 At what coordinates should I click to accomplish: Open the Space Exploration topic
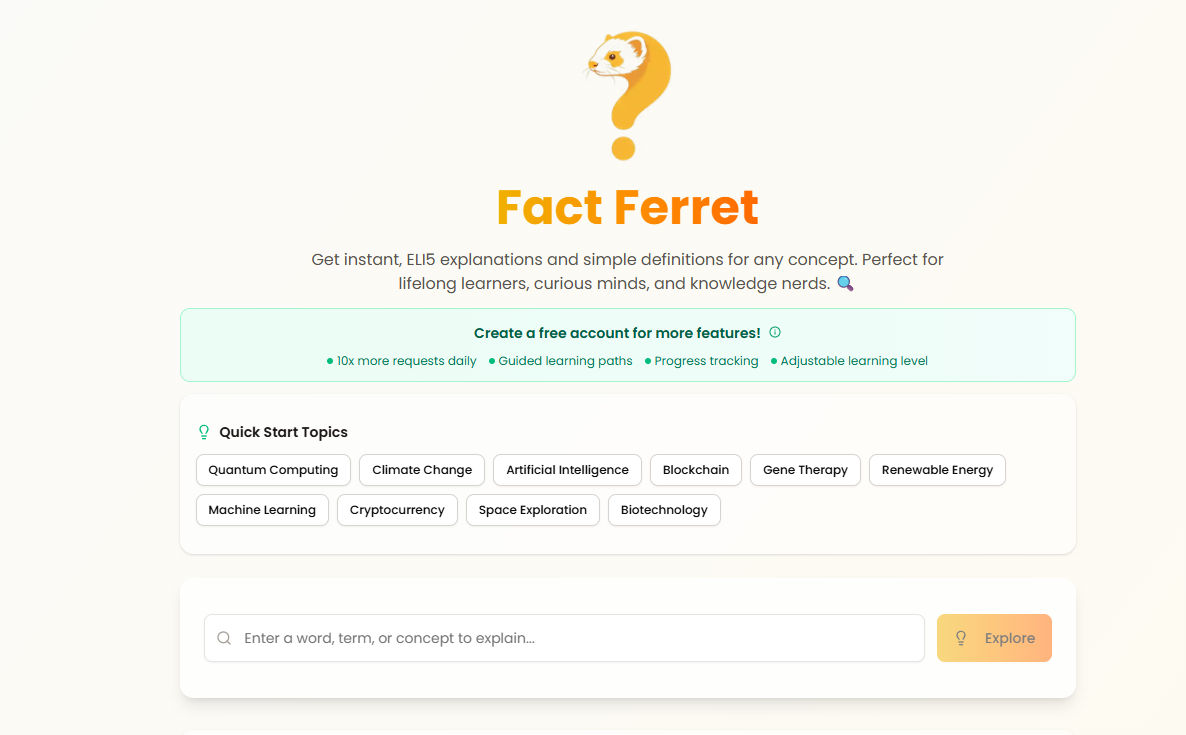tap(532, 510)
